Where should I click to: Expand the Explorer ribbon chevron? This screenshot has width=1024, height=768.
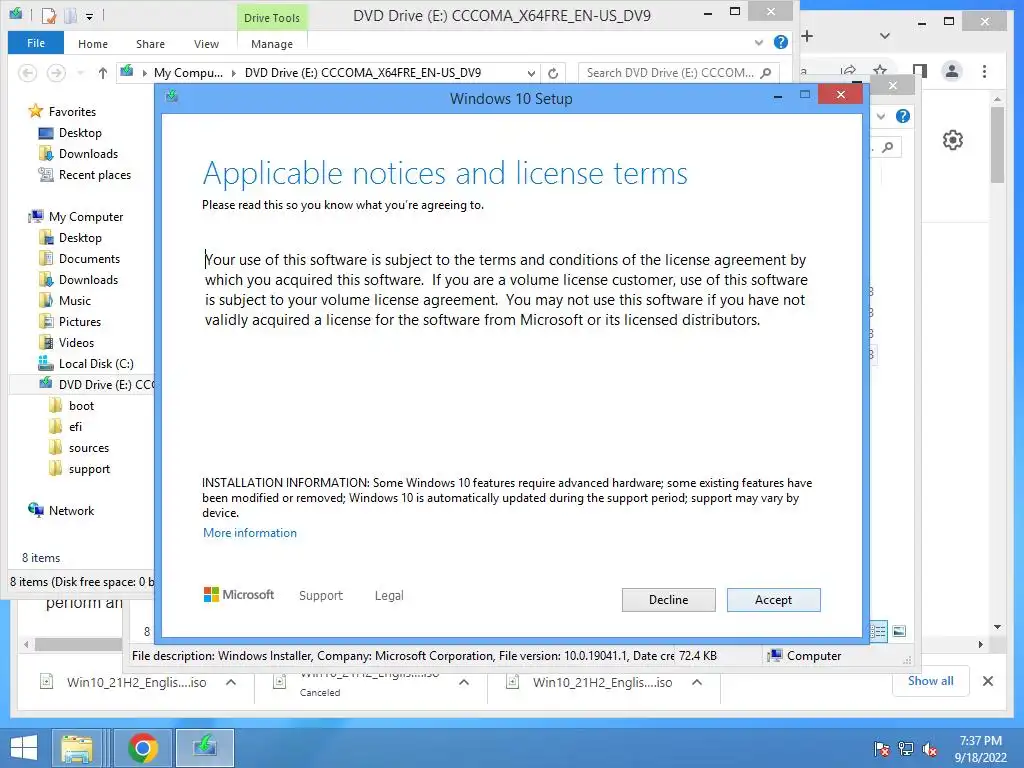click(759, 42)
